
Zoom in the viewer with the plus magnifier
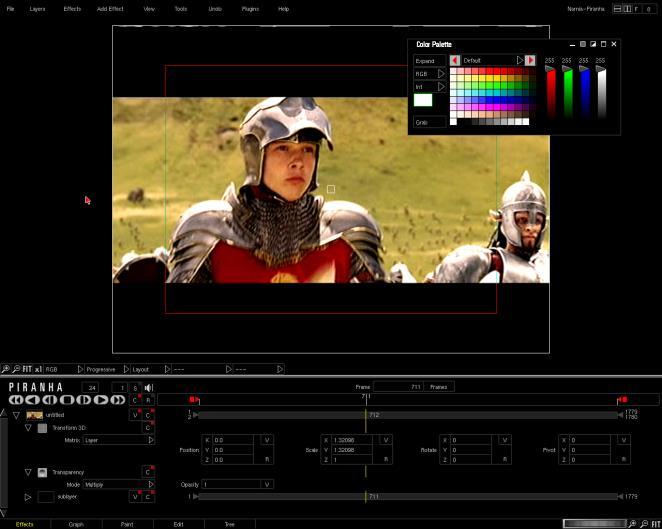pos(5,369)
